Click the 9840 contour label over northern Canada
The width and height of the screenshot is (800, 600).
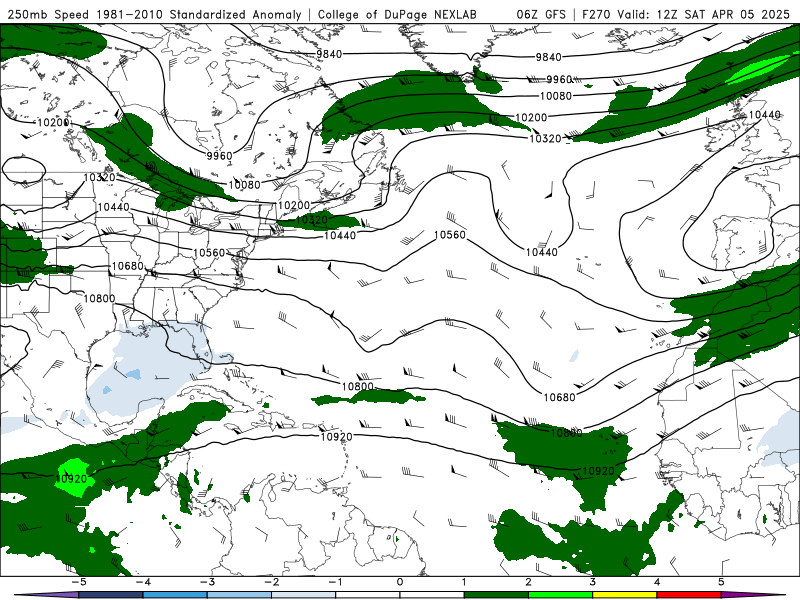tap(329, 54)
